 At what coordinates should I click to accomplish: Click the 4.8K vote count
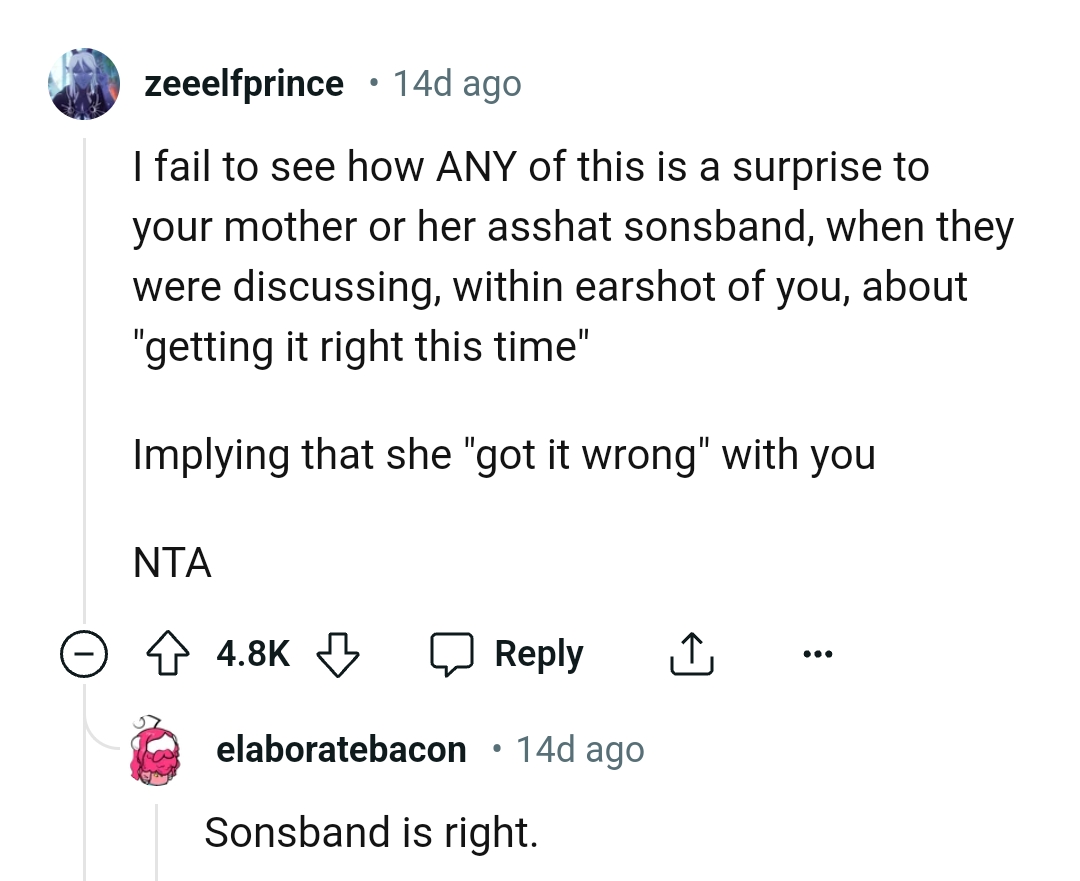tap(252, 654)
